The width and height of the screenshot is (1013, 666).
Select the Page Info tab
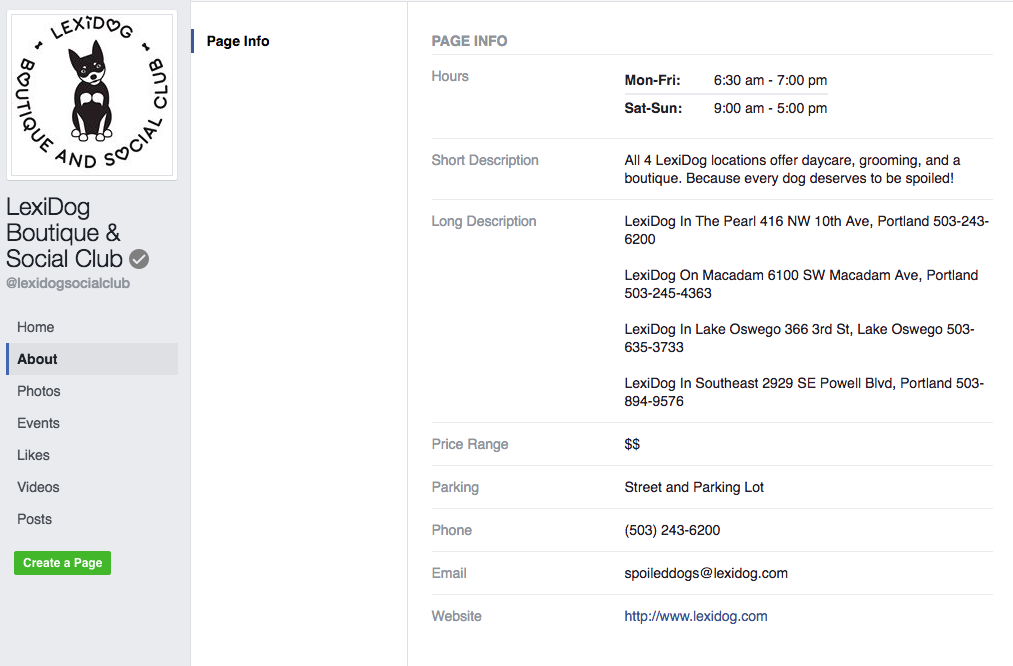pos(238,41)
